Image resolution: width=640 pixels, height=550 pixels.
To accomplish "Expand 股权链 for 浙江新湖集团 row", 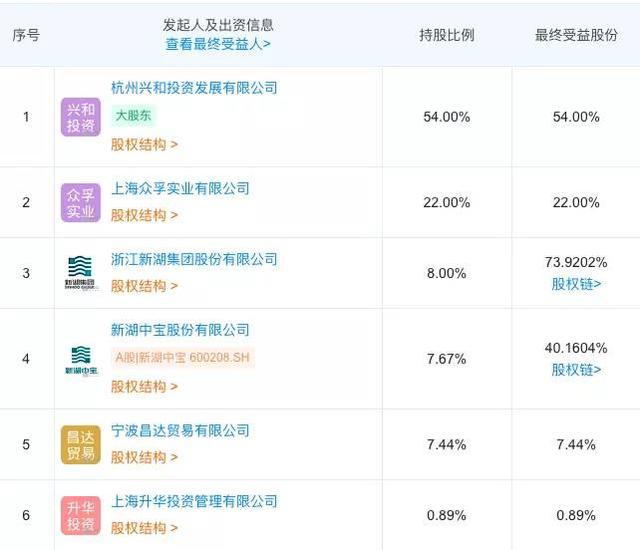I will pos(576,284).
